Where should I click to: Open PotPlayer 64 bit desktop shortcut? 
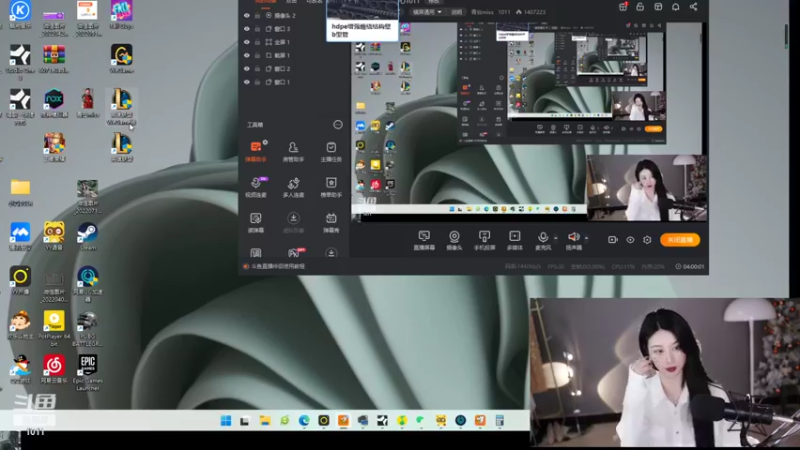[54, 328]
